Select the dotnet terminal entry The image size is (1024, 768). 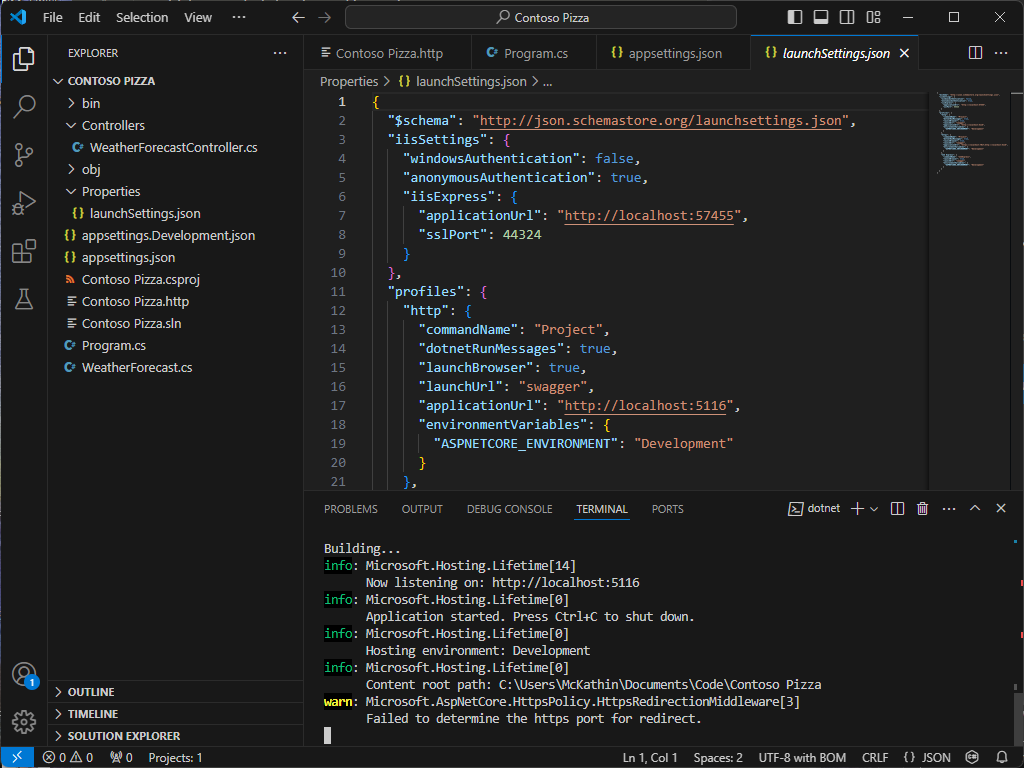point(814,509)
